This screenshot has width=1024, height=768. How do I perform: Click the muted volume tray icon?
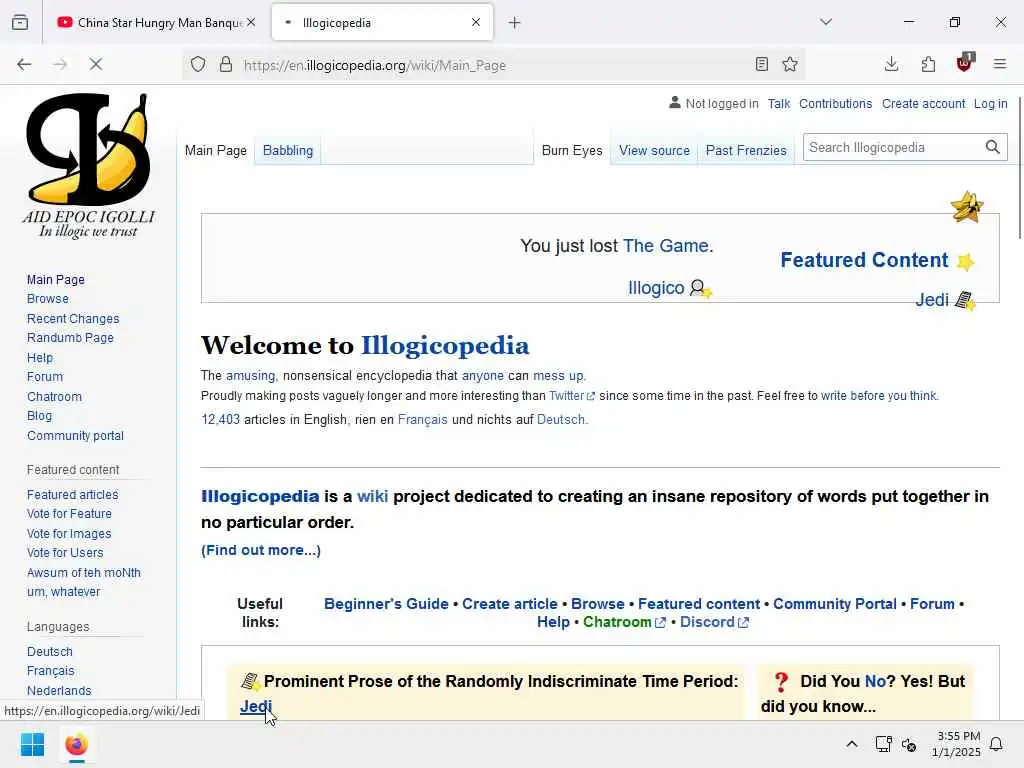tap(909, 744)
